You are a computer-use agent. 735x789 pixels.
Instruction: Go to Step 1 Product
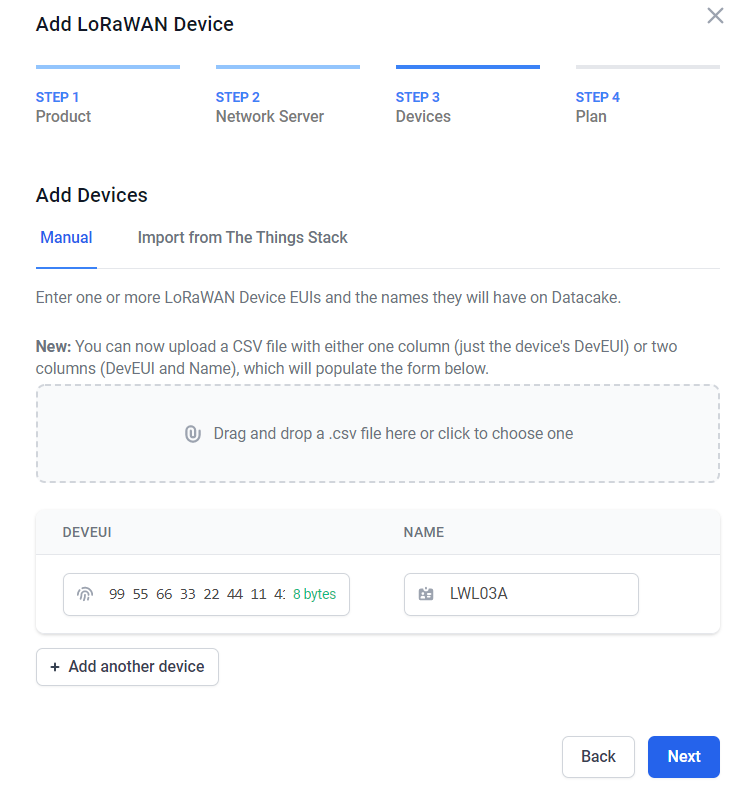[x=63, y=107]
